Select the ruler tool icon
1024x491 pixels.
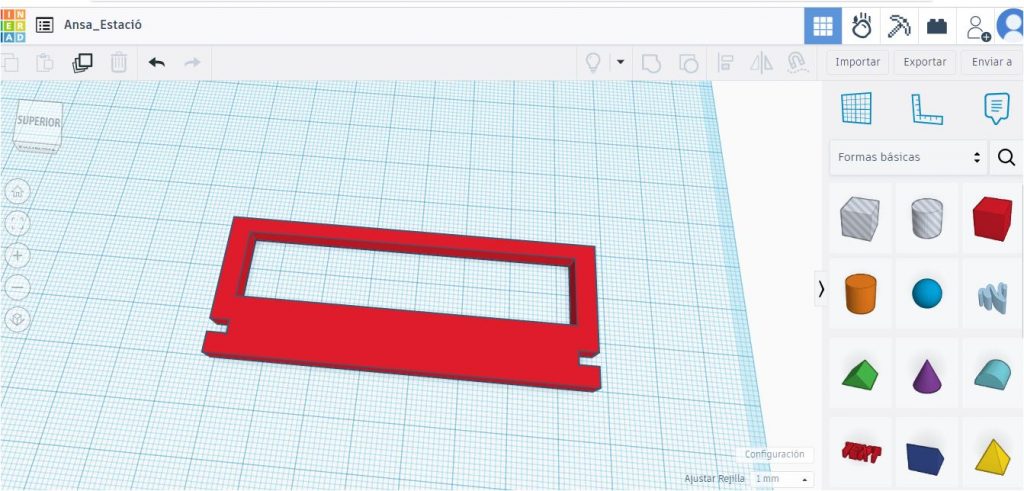(927, 108)
